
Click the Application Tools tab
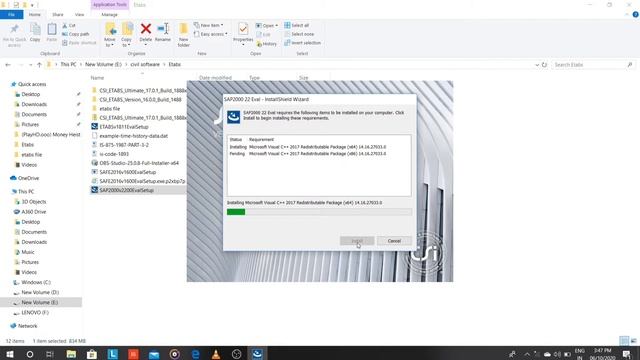tap(109, 5)
